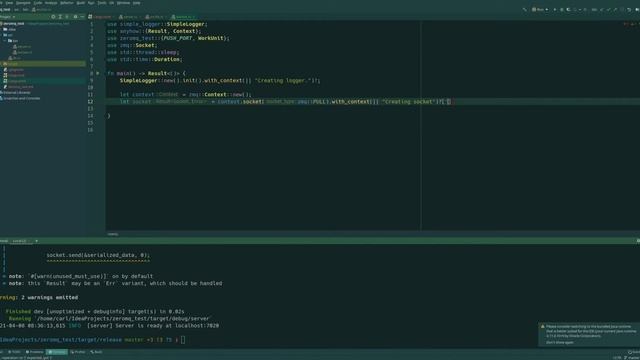Open the Window menu
Image resolution: width=640 pixels, height=360 pixels.
123,3
